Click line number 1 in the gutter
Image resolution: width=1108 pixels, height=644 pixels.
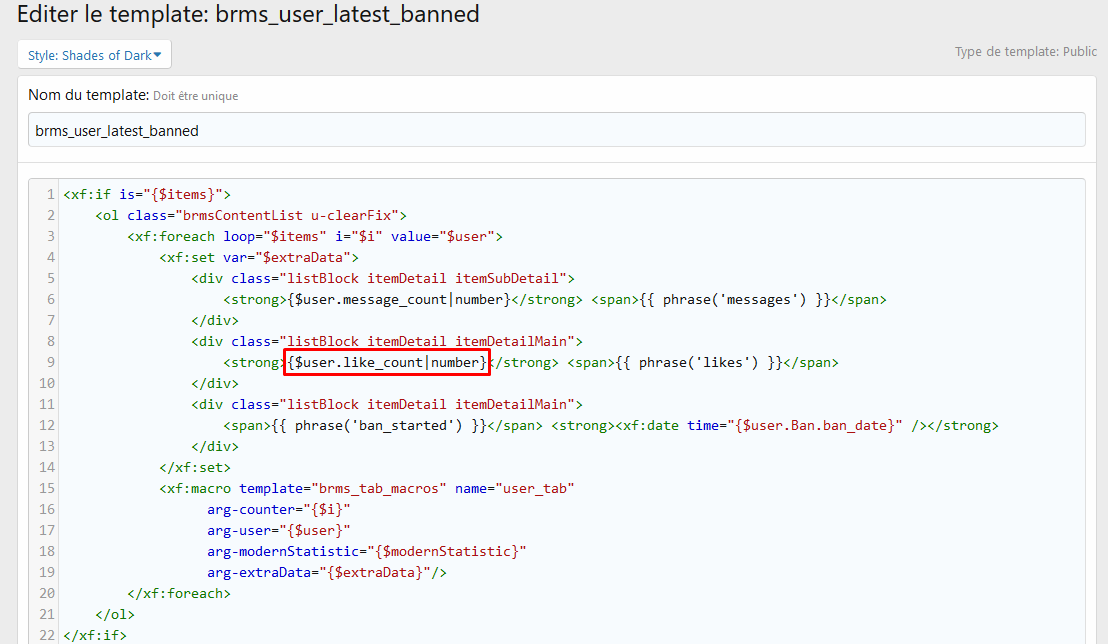coord(50,194)
